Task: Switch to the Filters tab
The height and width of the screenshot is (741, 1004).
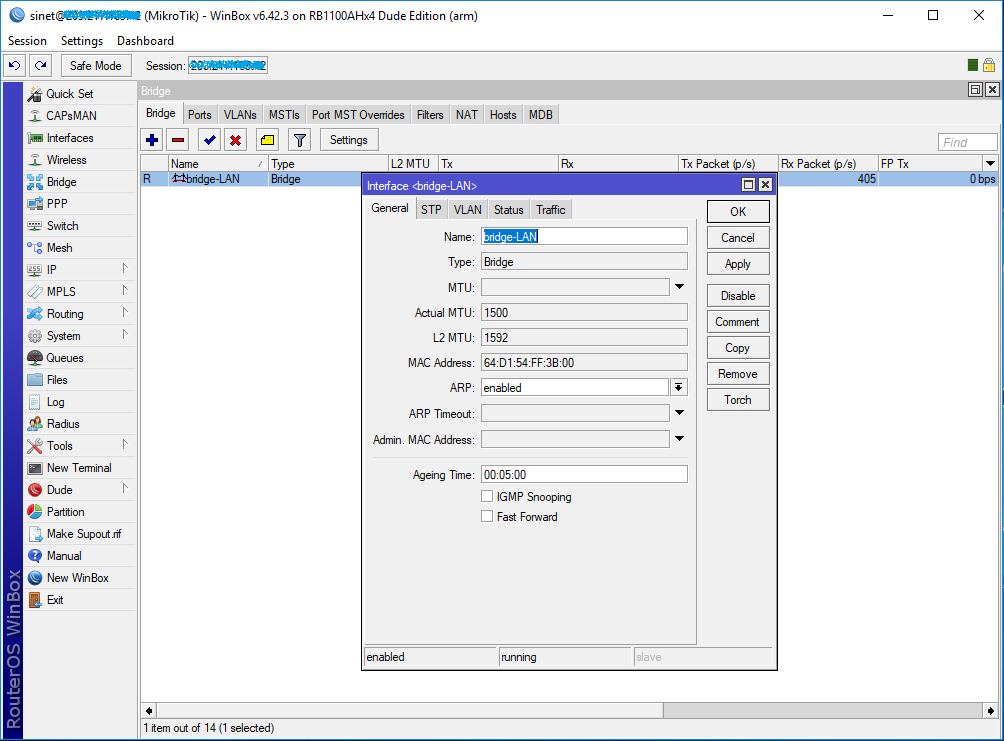Action: coord(430,115)
